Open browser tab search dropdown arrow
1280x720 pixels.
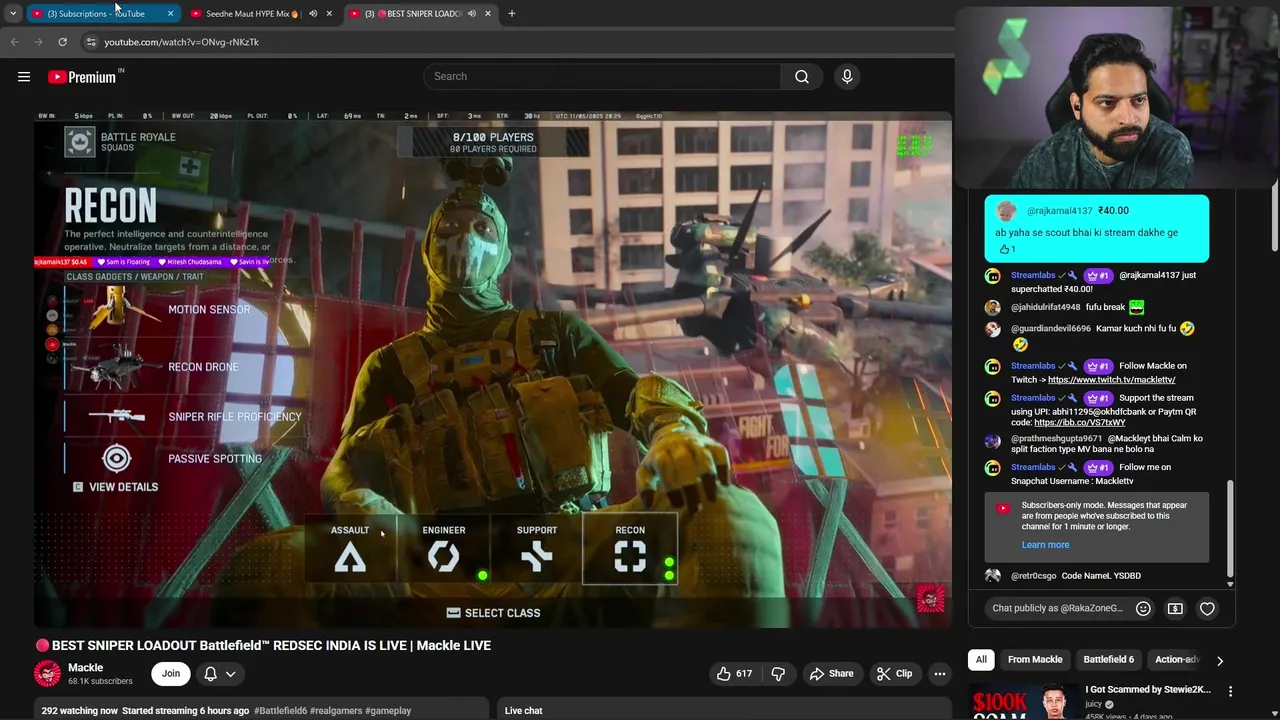click(12, 13)
